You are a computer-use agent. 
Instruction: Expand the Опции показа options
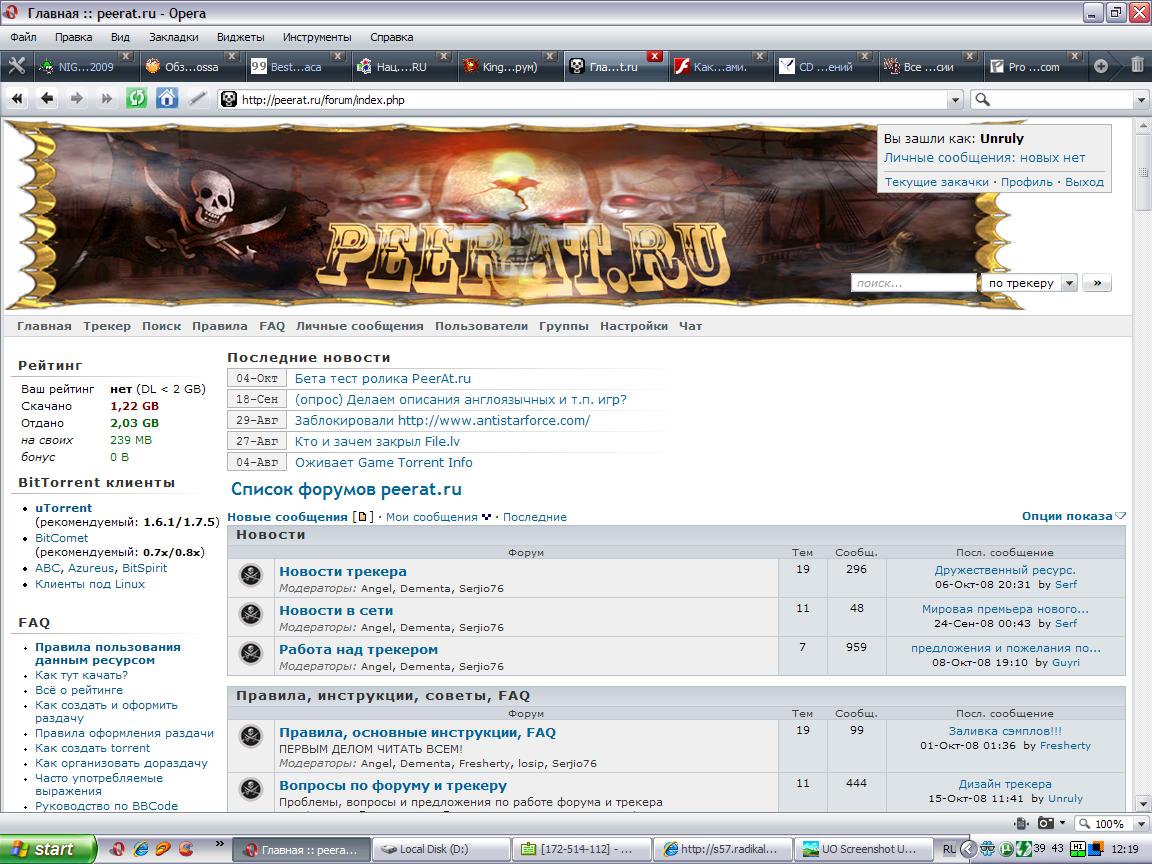(1073, 516)
